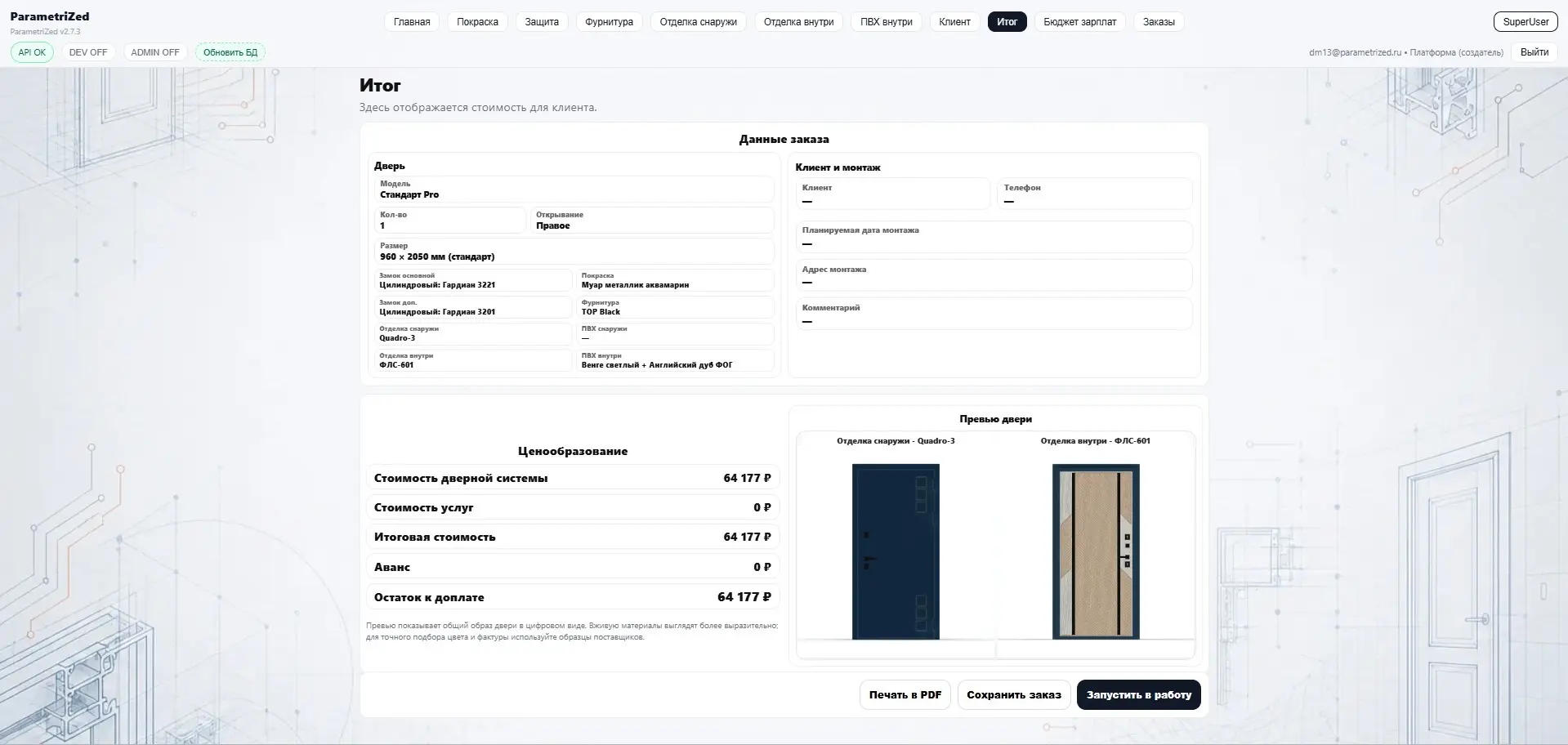
Task: Click the ParametriZed v2.7.3 version label
Action: coord(45,32)
